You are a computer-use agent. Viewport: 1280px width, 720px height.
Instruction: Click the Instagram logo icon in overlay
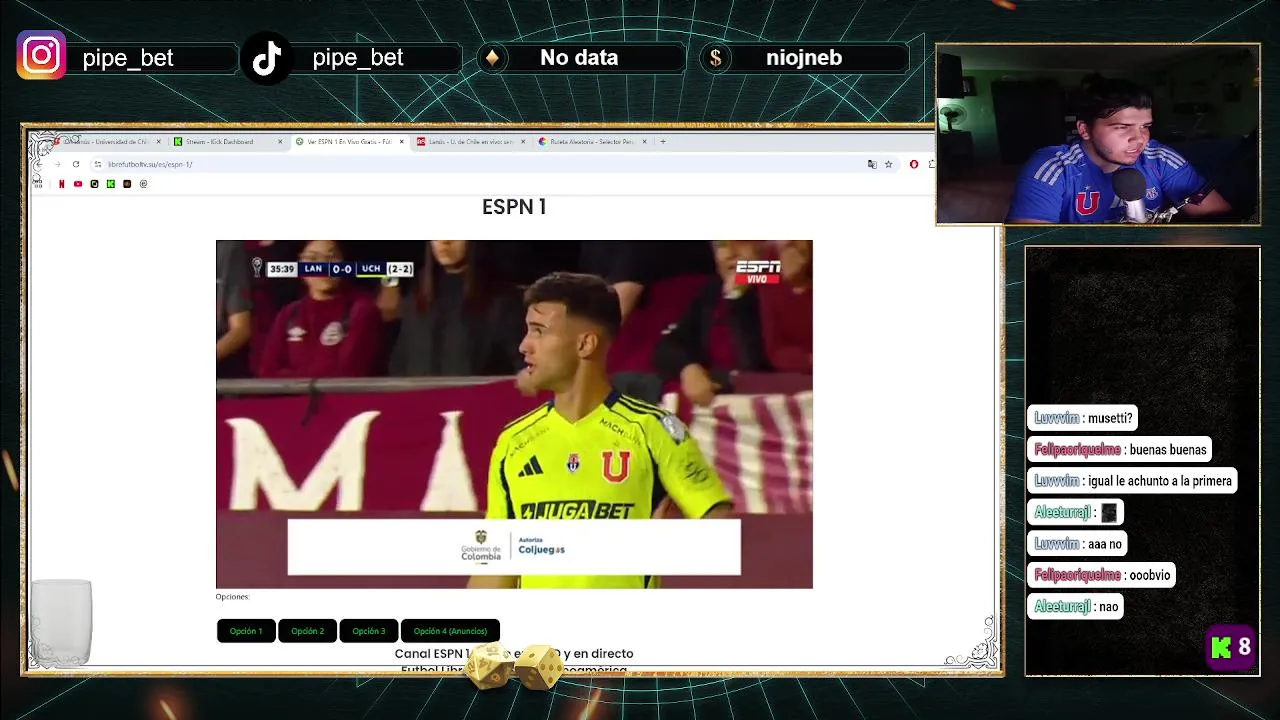(41, 56)
